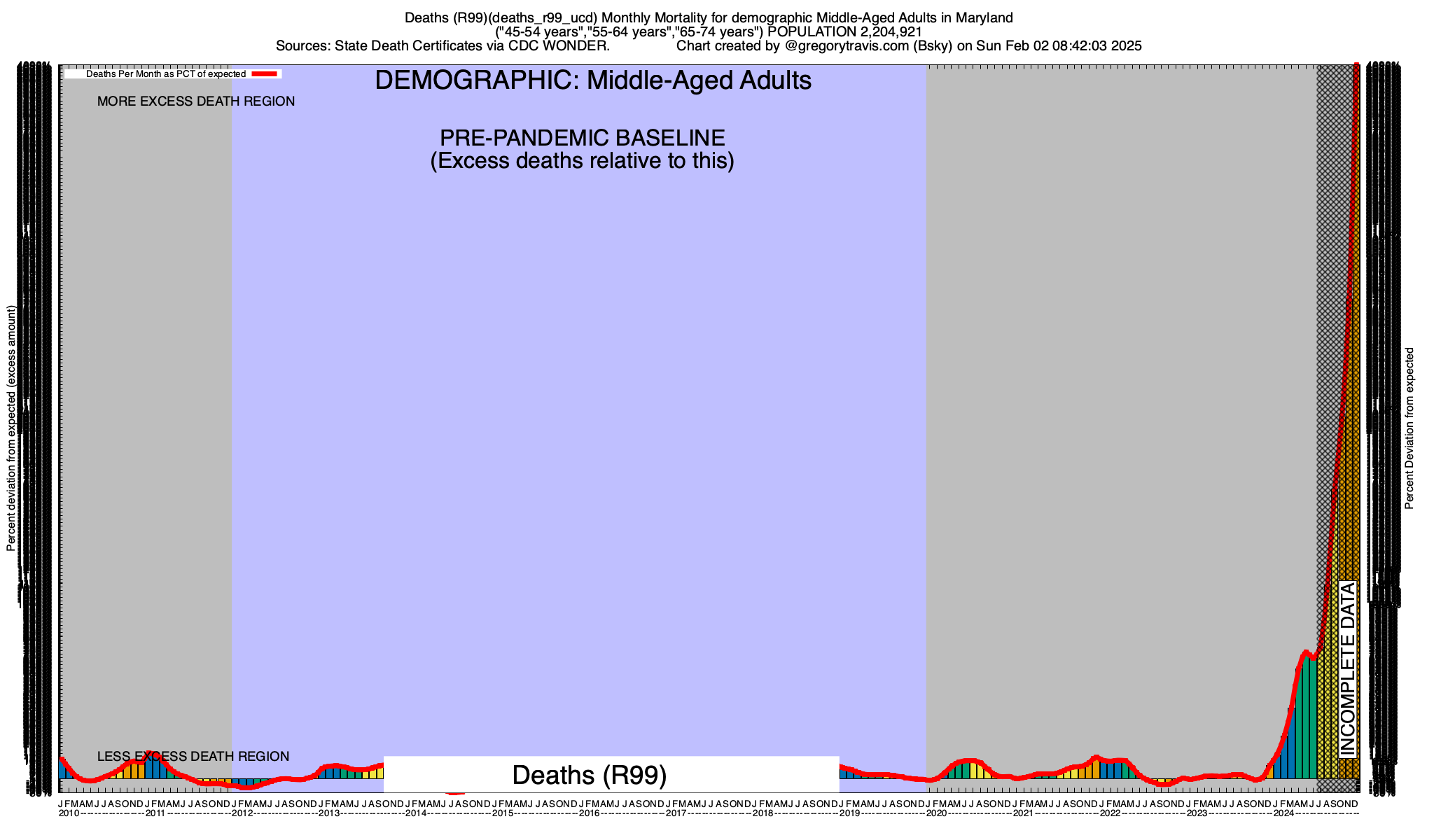The width and height of the screenshot is (1434, 840).
Task: Click the 2014 year marker on the x-axis
Action: coord(415,813)
